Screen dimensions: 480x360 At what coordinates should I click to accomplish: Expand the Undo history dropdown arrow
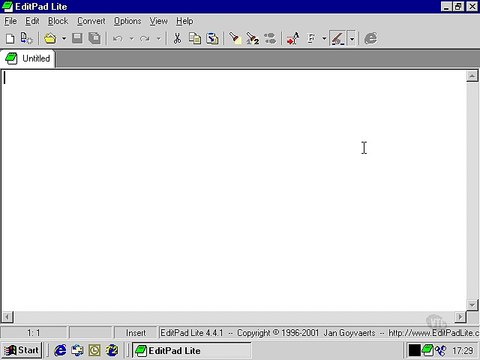(131, 39)
